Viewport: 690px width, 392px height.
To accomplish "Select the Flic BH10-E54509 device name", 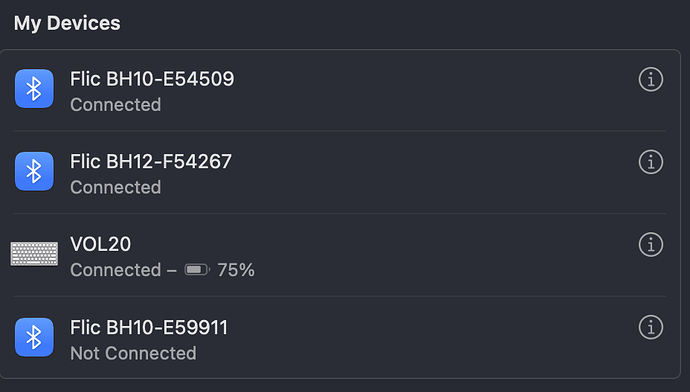I will pyautogui.click(x=152, y=79).
